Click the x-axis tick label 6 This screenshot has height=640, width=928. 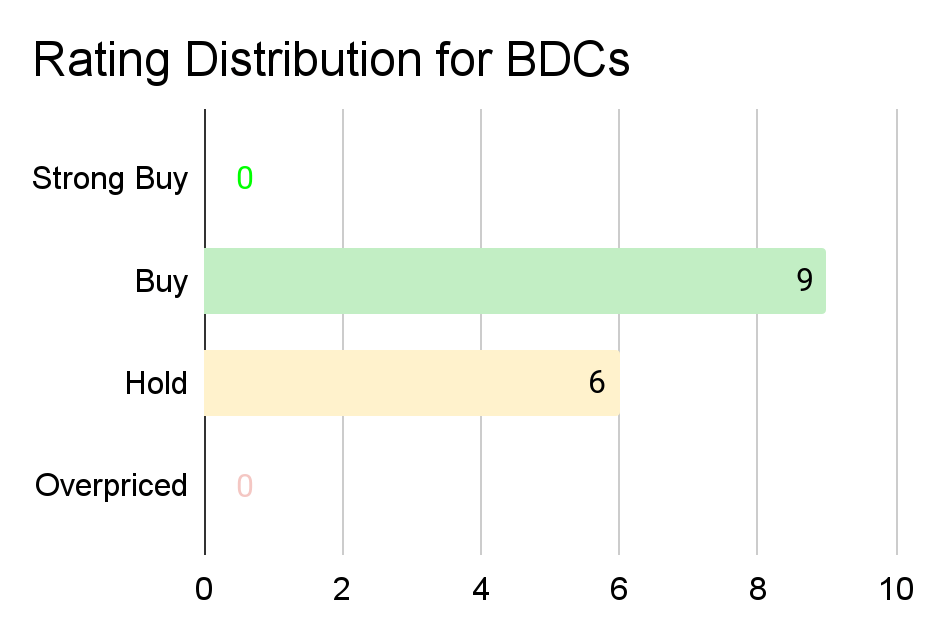619,589
